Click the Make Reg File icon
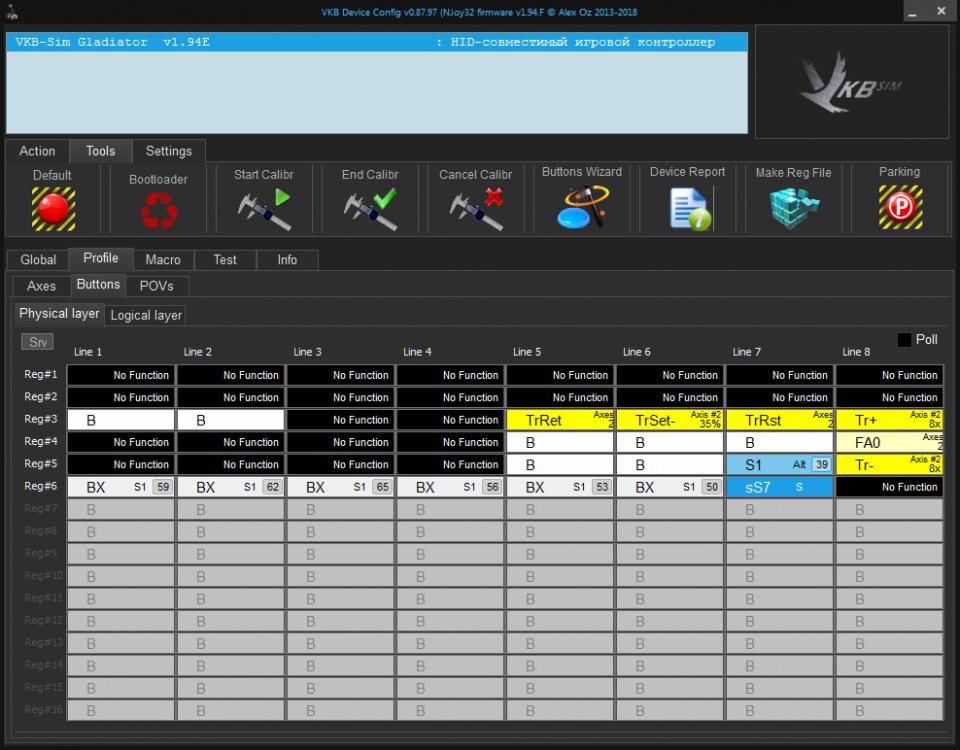The width and height of the screenshot is (960, 750). tap(793, 208)
